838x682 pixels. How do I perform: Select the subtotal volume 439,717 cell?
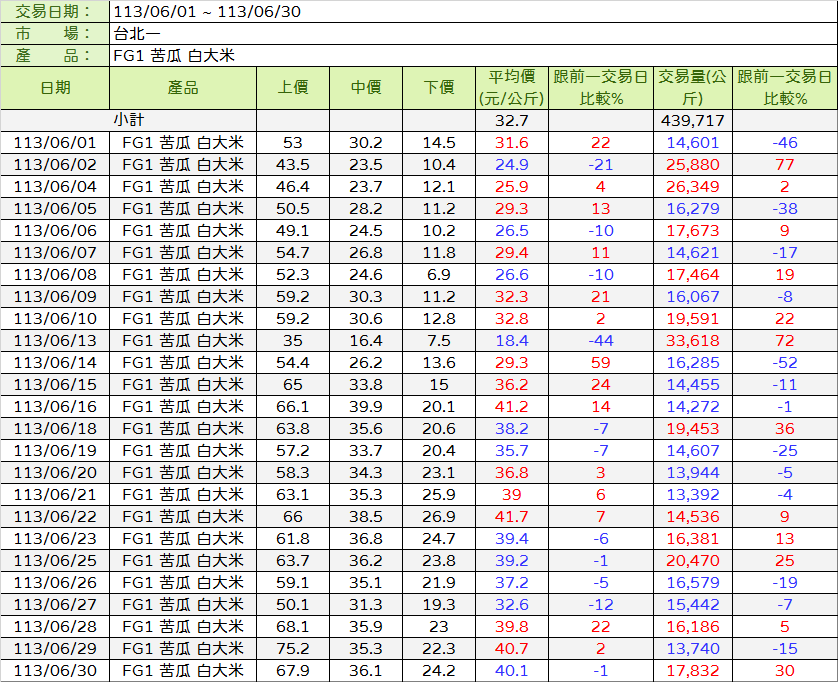[x=692, y=120]
